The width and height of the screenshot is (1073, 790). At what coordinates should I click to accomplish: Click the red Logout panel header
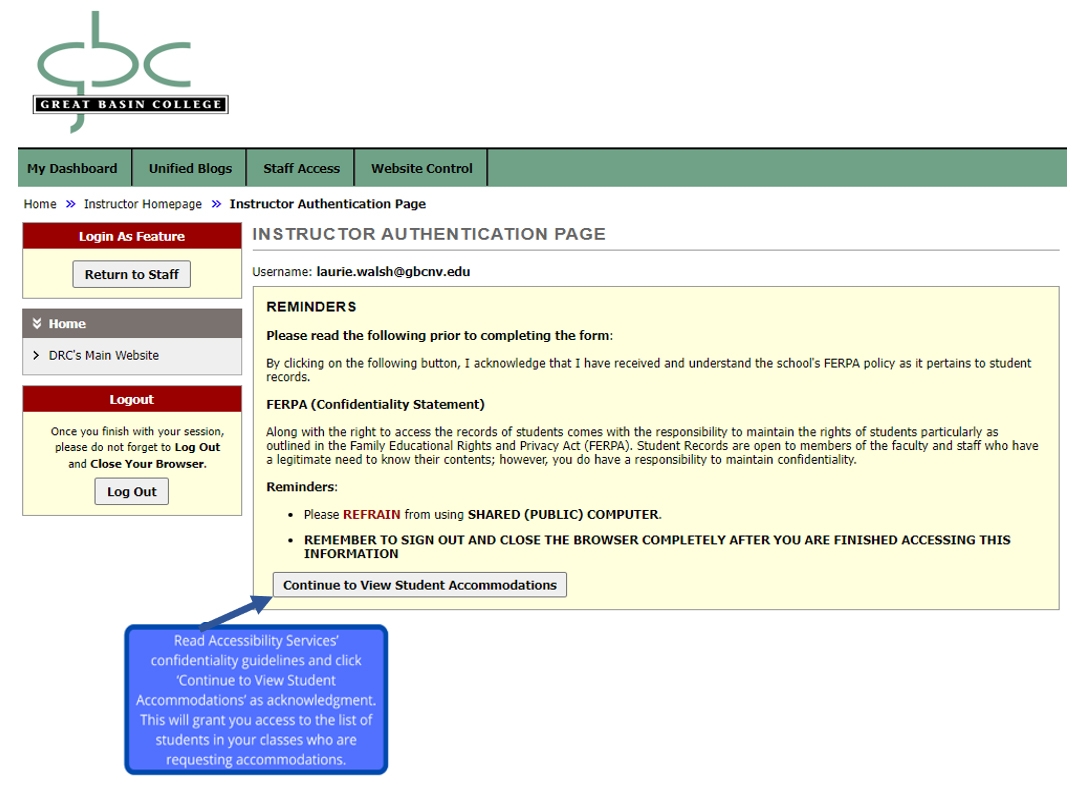tap(132, 400)
